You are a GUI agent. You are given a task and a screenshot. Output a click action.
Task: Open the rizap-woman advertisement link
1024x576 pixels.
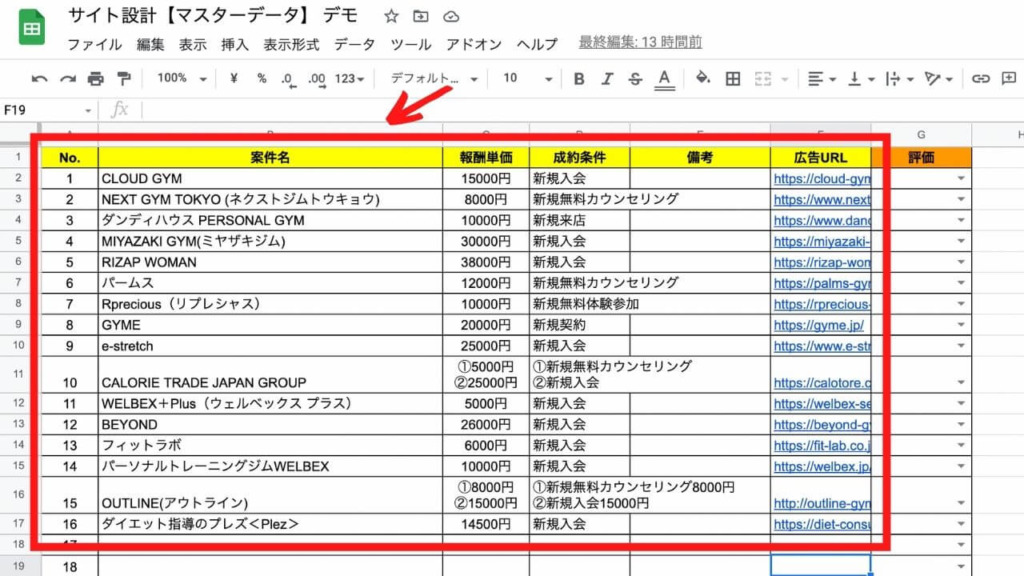point(822,262)
